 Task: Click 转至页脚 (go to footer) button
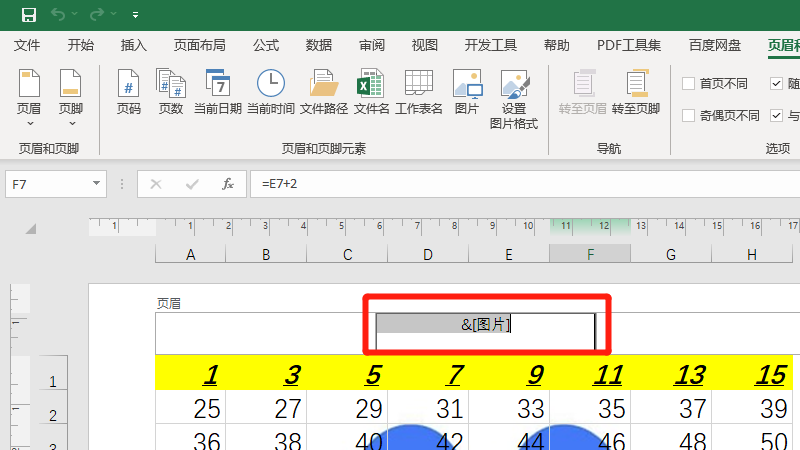click(635, 91)
